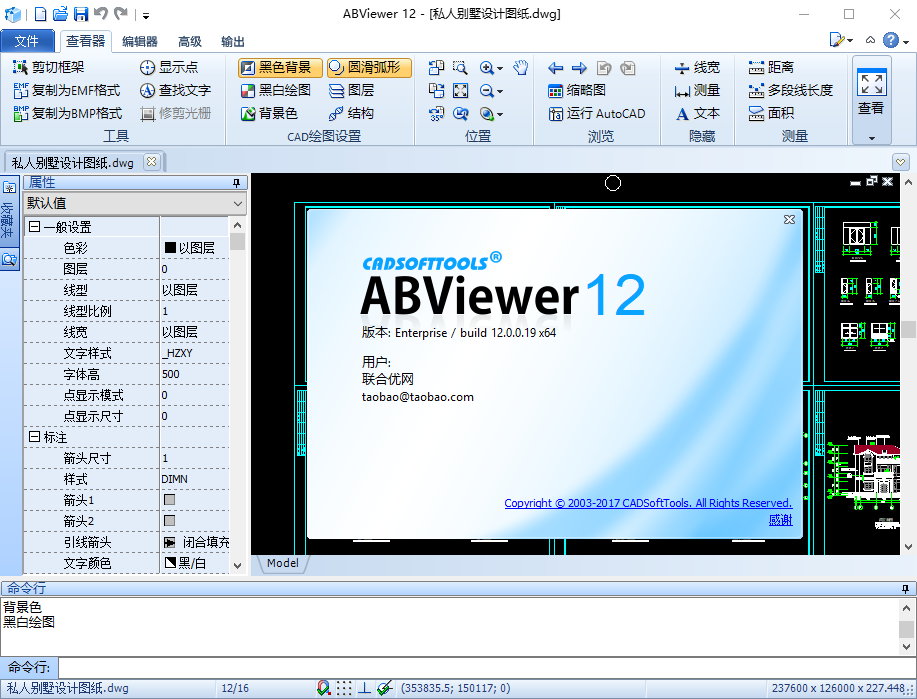The width and height of the screenshot is (917, 699).
Task: Open quick access toolbar customize dropdown
Action: click(x=146, y=15)
